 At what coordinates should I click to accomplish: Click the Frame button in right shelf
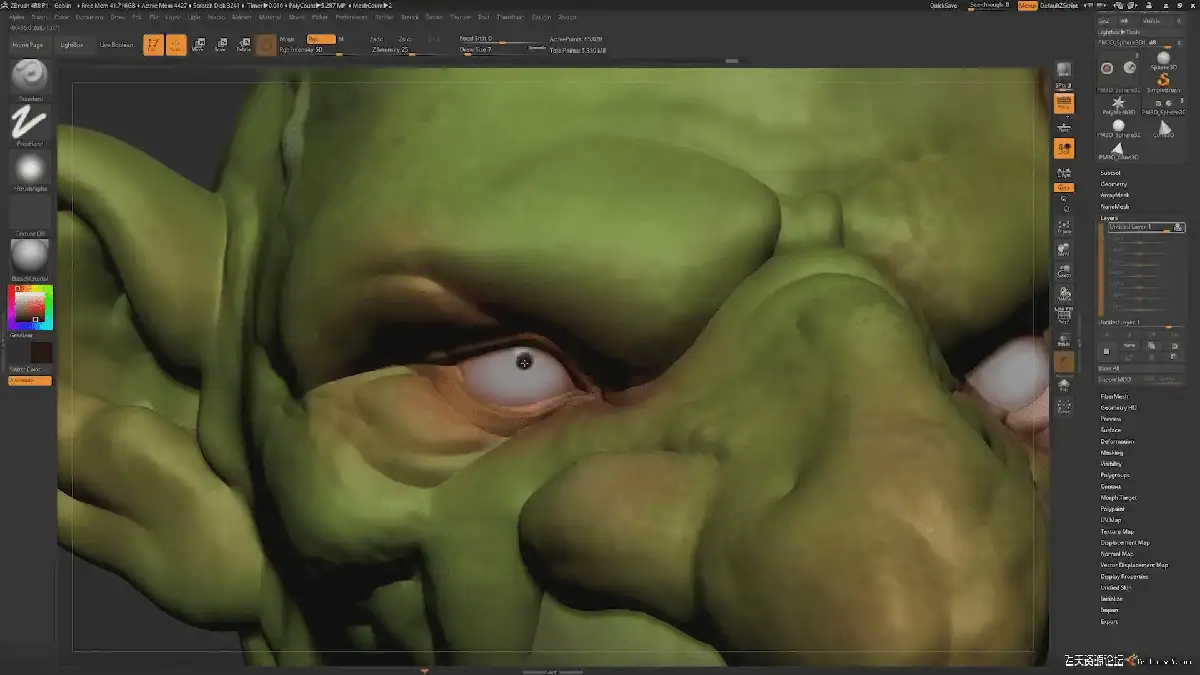point(1064,227)
